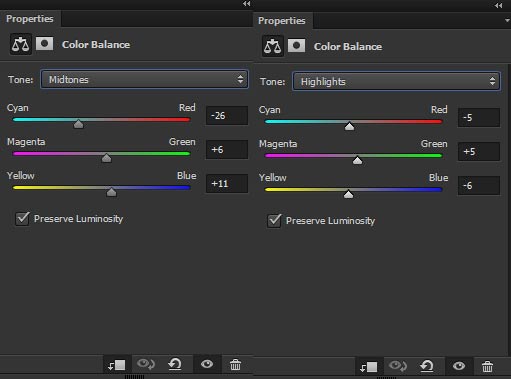Reset adjustment defaults in Highlights panel
The width and height of the screenshot is (511, 379).
[x=427, y=366]
